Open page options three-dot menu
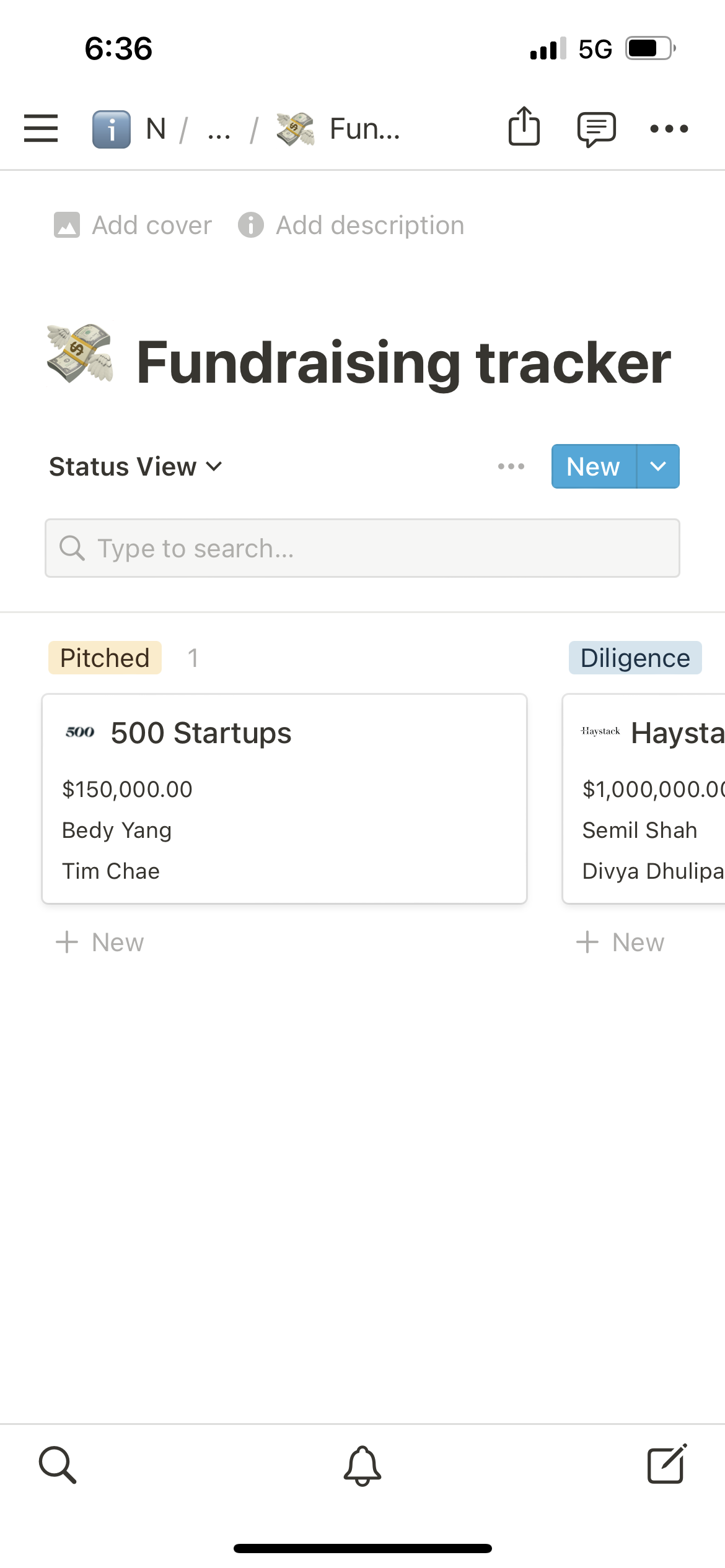The width and height of the screenshot is (725, 1568). click(669, 129)
